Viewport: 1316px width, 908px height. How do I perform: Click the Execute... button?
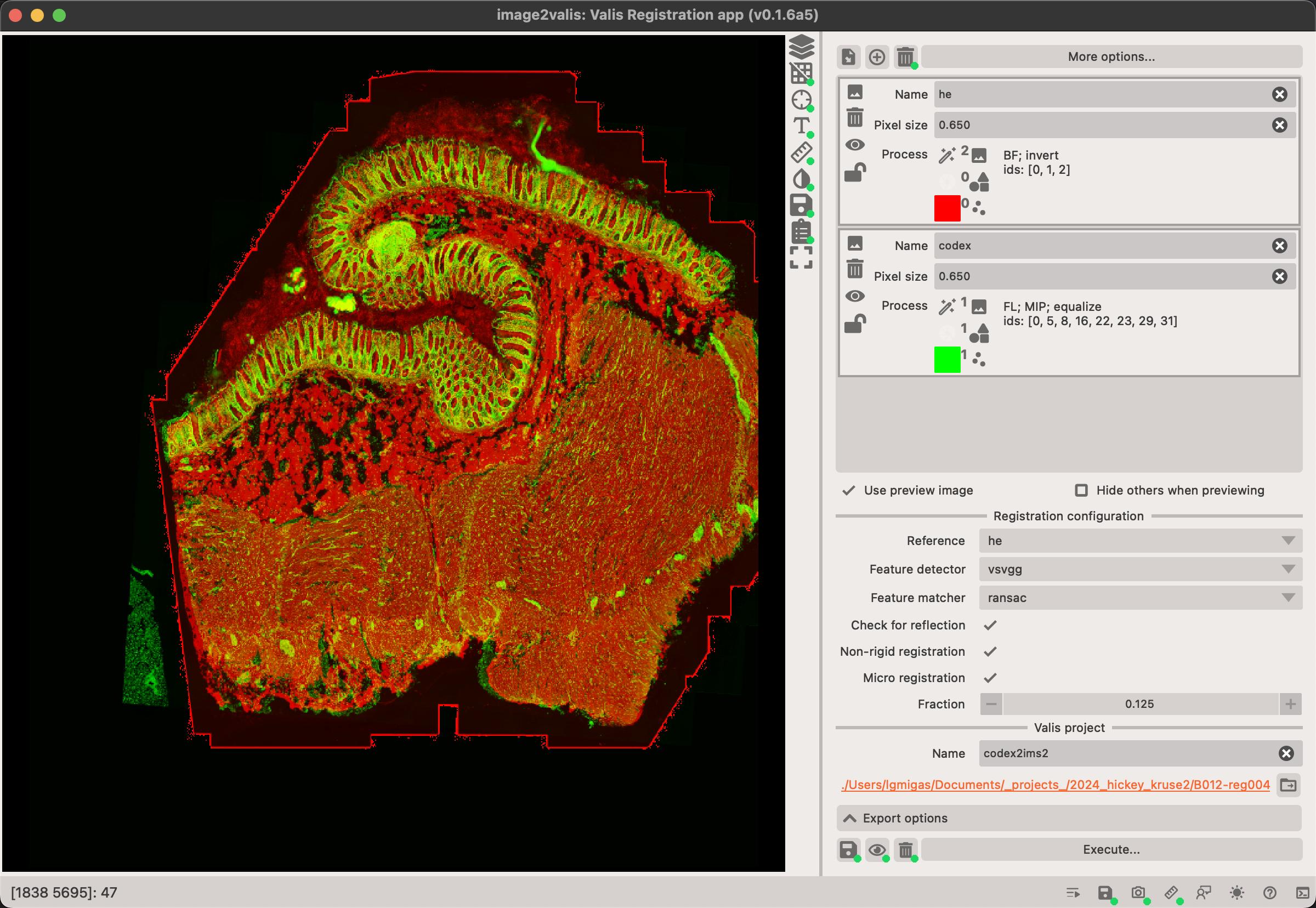pos(1110,850)
